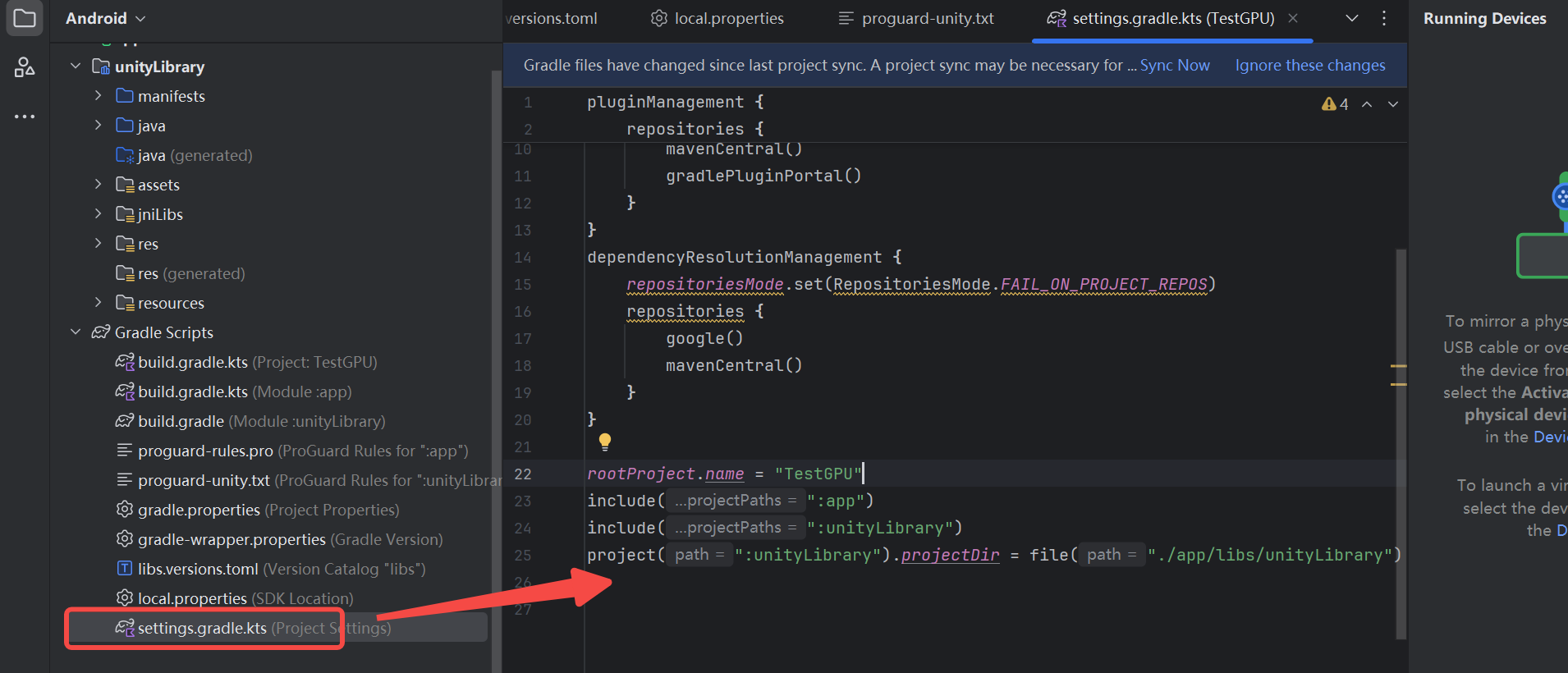Image resolution: width=1568 pixels, height=673 pixels.
Task: Close the settings.gradle.kts tab
Action: click(1293, 18)
